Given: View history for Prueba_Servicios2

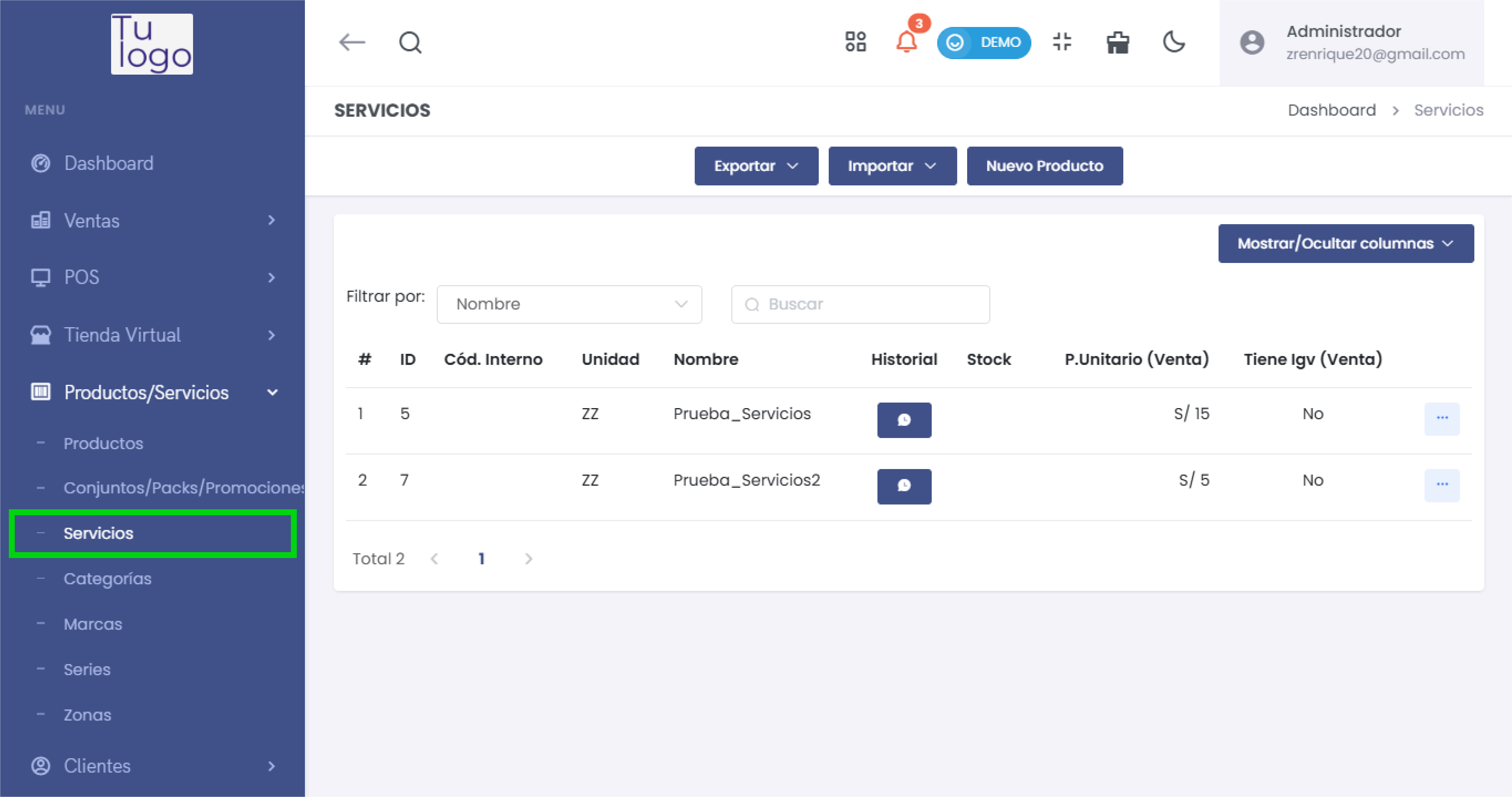Looking at the screenshot, I should click(x=904, y=486).
